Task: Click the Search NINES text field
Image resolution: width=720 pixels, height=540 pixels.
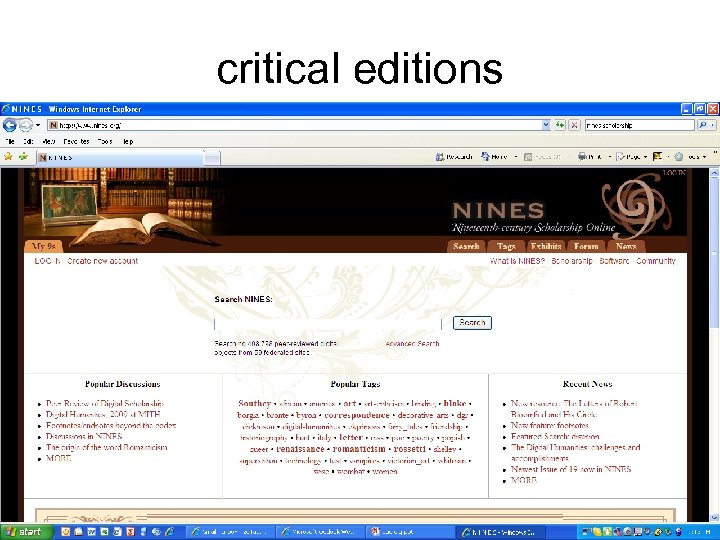Action: [x=328, y=324]
